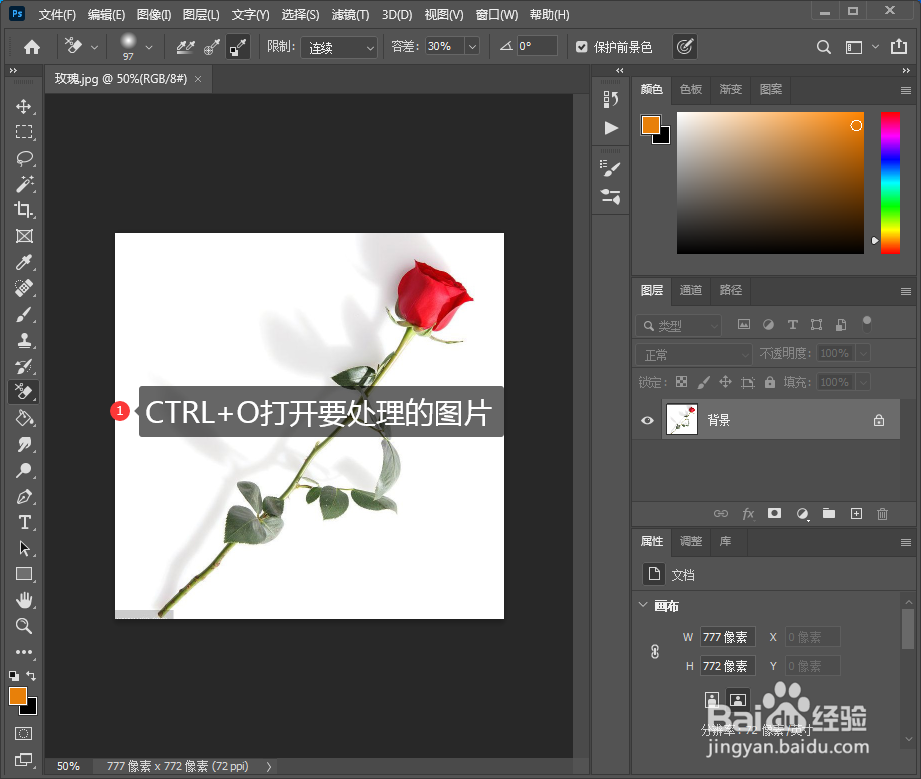Open the Edit Toolbar ellipsis menu
This screenshot has width=921, height=779.
(24, 652)
